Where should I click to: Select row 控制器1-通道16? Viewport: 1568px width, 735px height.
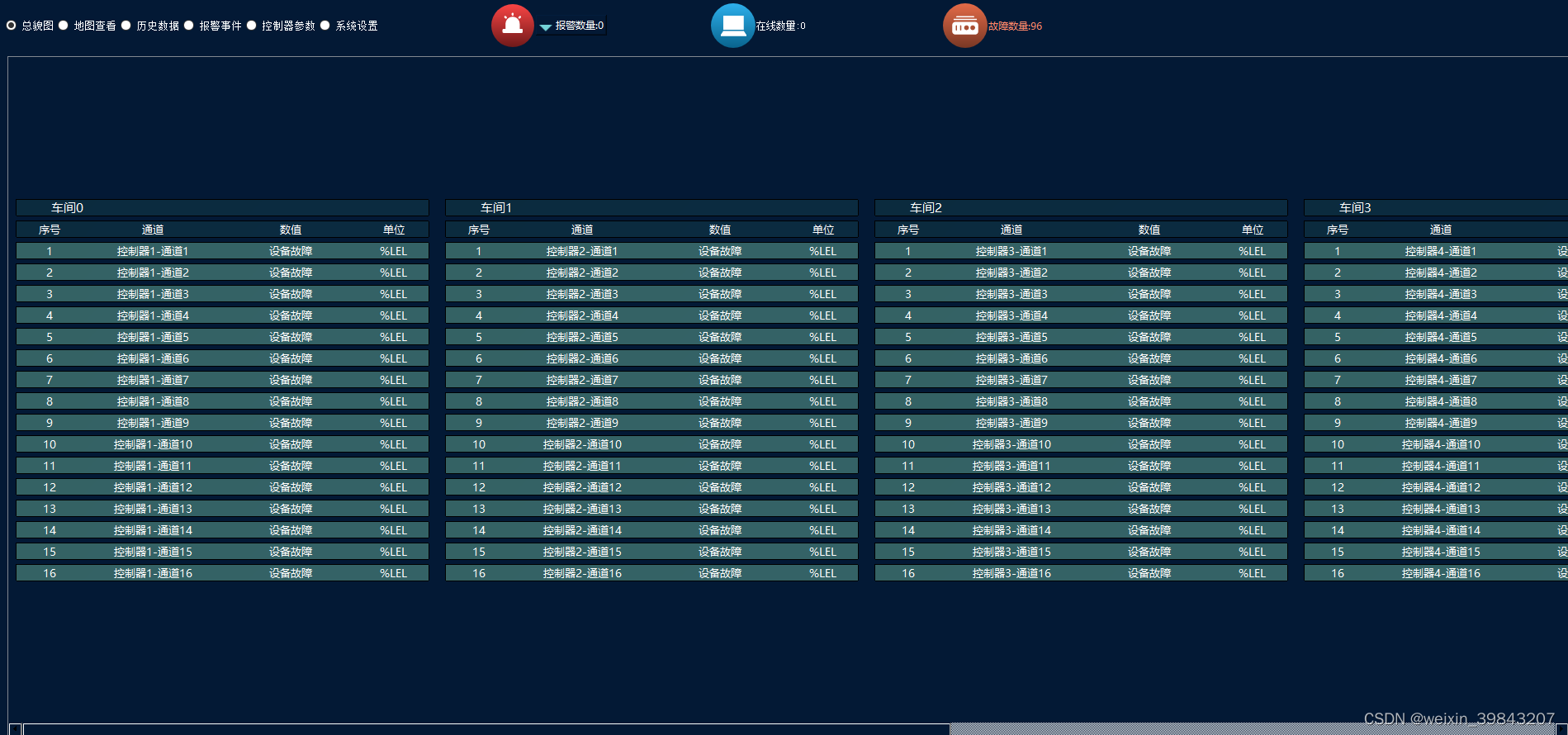pyautogui.click(x=222, y=573)
